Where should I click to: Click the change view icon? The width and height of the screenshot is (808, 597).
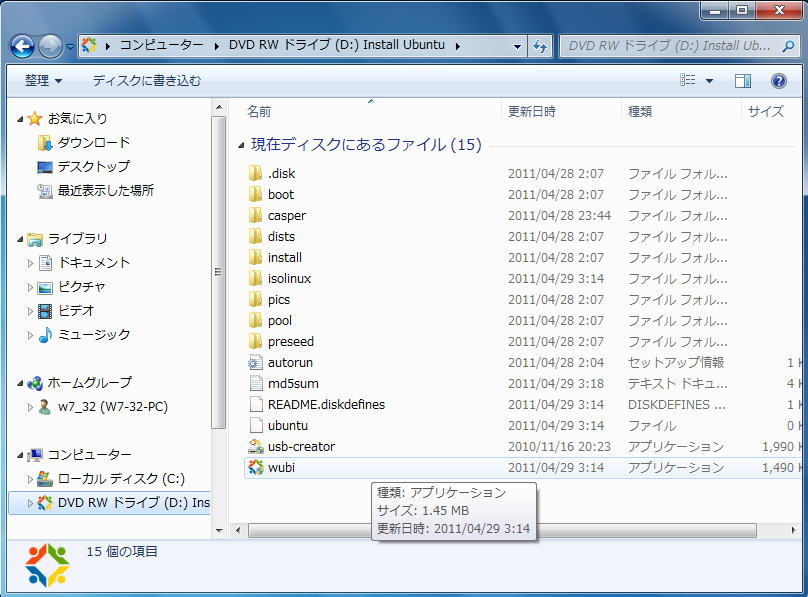click(x=687, y=80)
